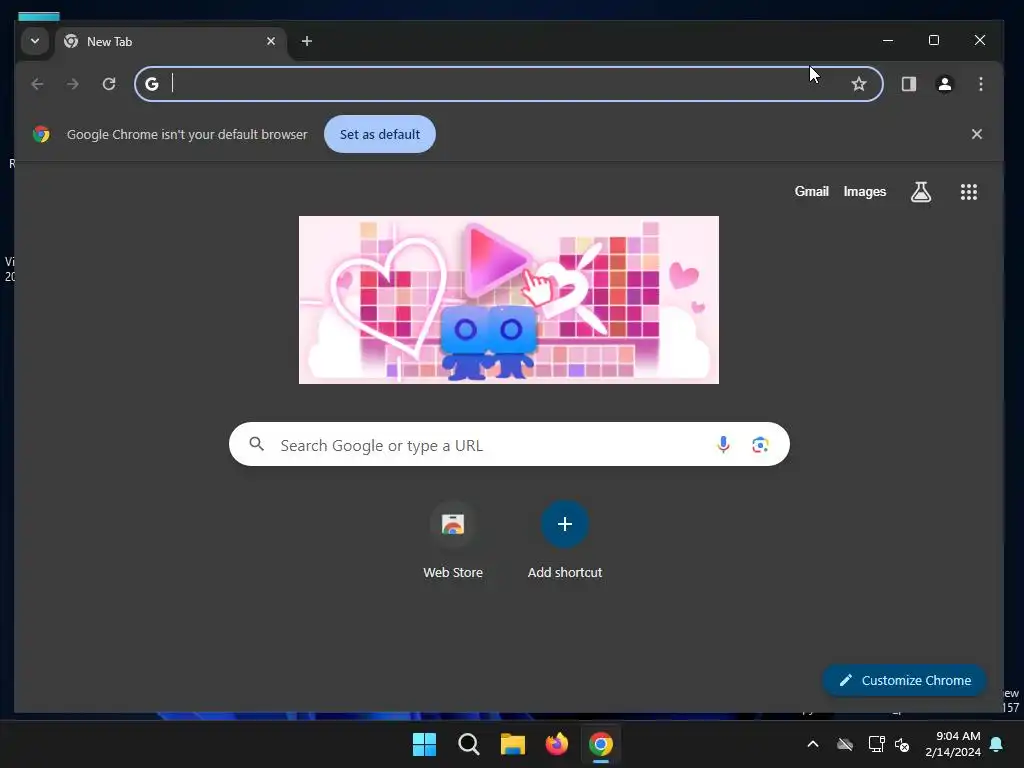Open the Windows Start menu
1024x768 pixels.
(x=424, y=744)
